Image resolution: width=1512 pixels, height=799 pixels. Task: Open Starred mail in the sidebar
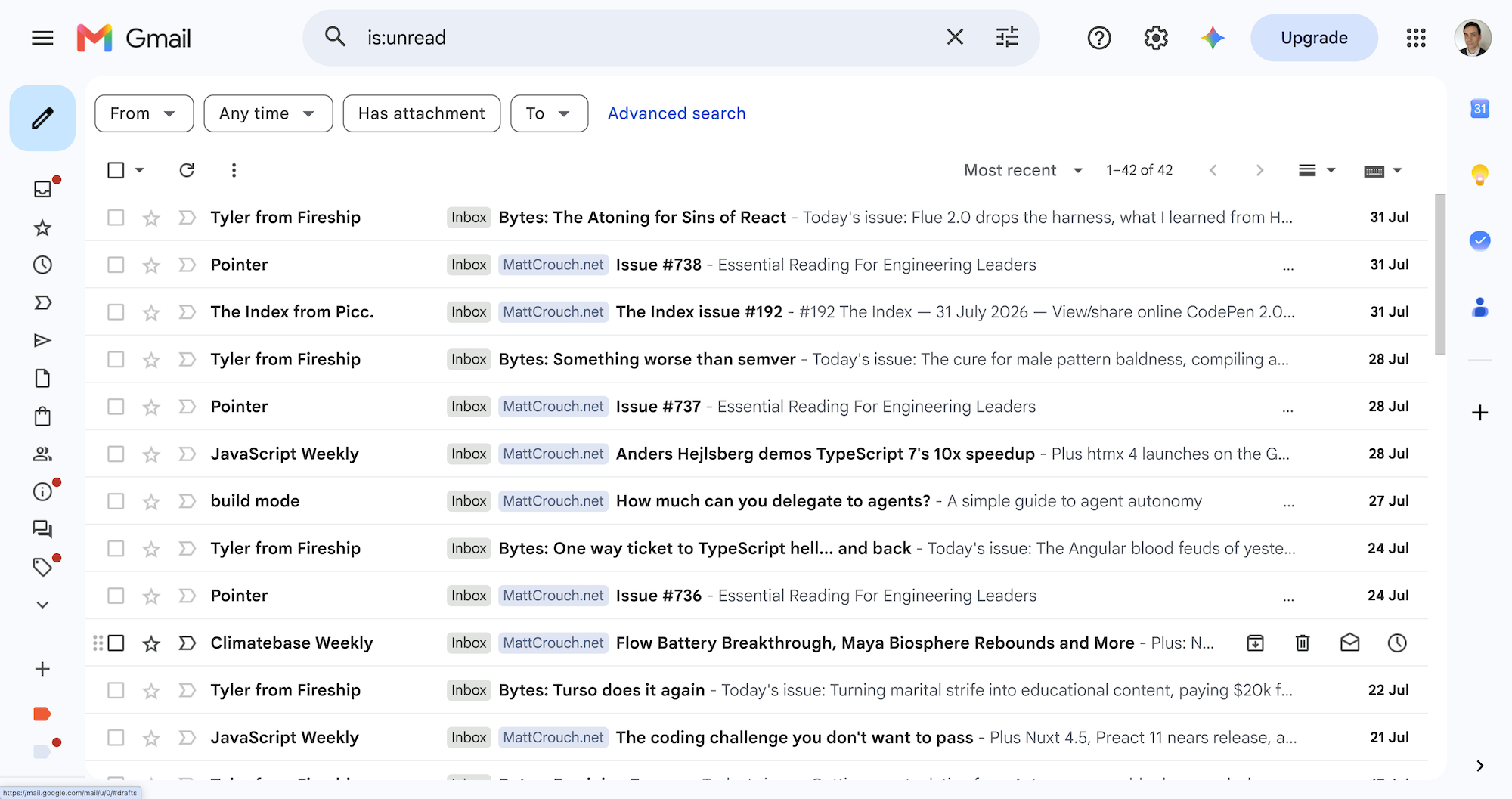(x=42, y=228)
